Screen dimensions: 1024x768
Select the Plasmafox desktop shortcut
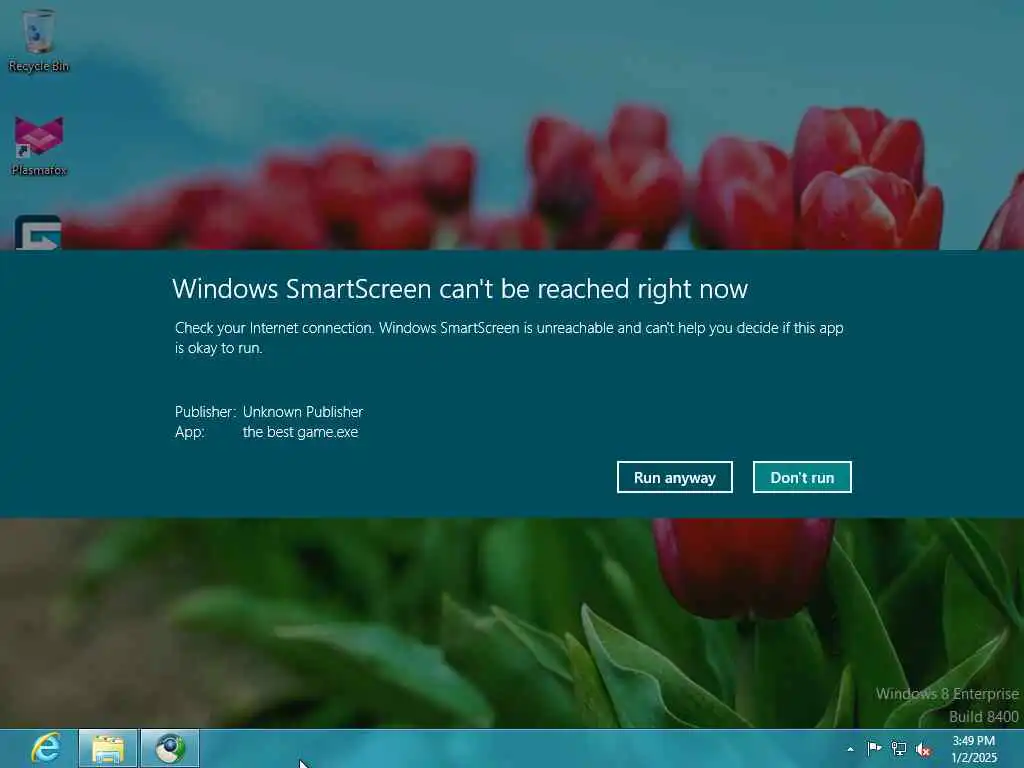coord(39,146)
